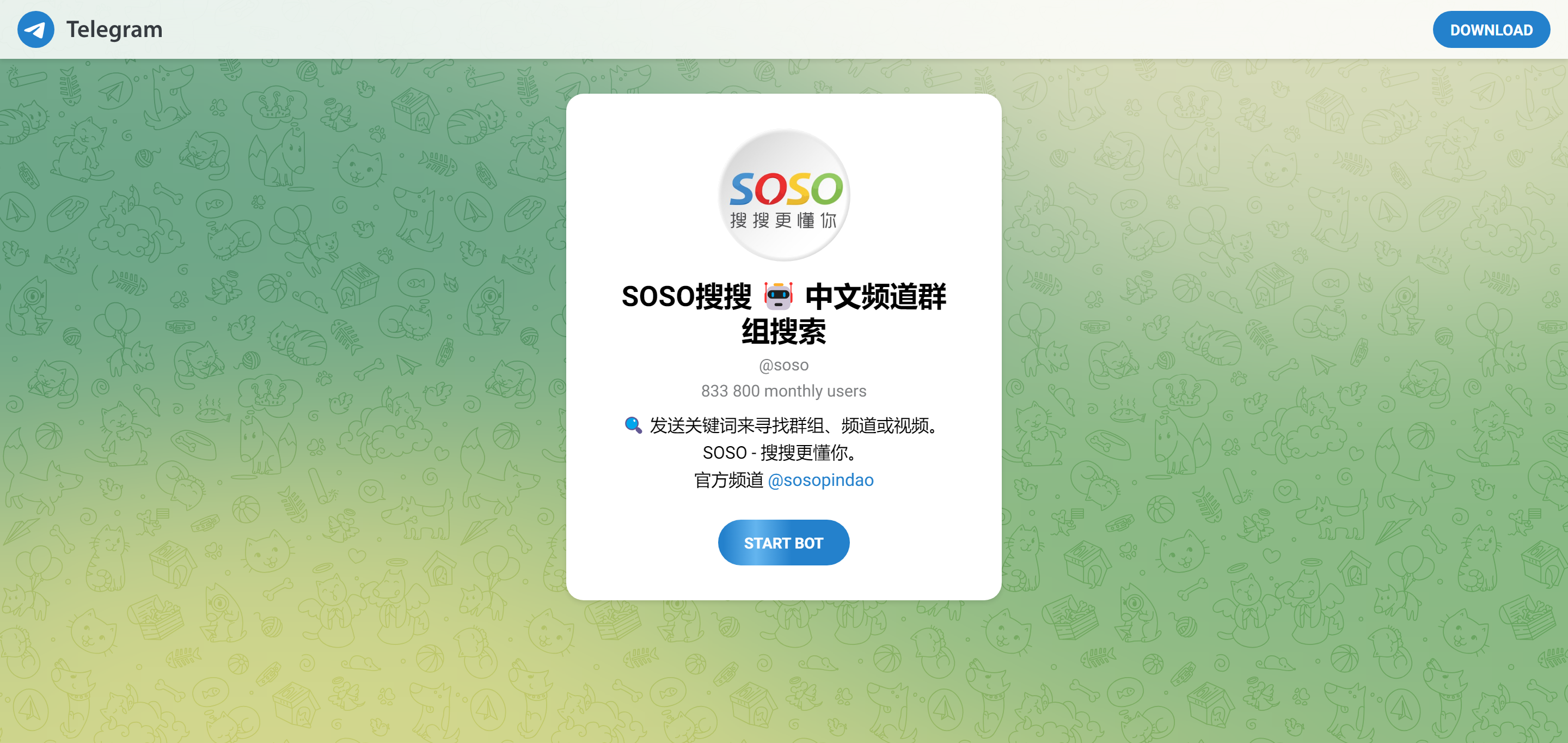
Task: Open the @sosopindao channel link
Action: point(820,480)
